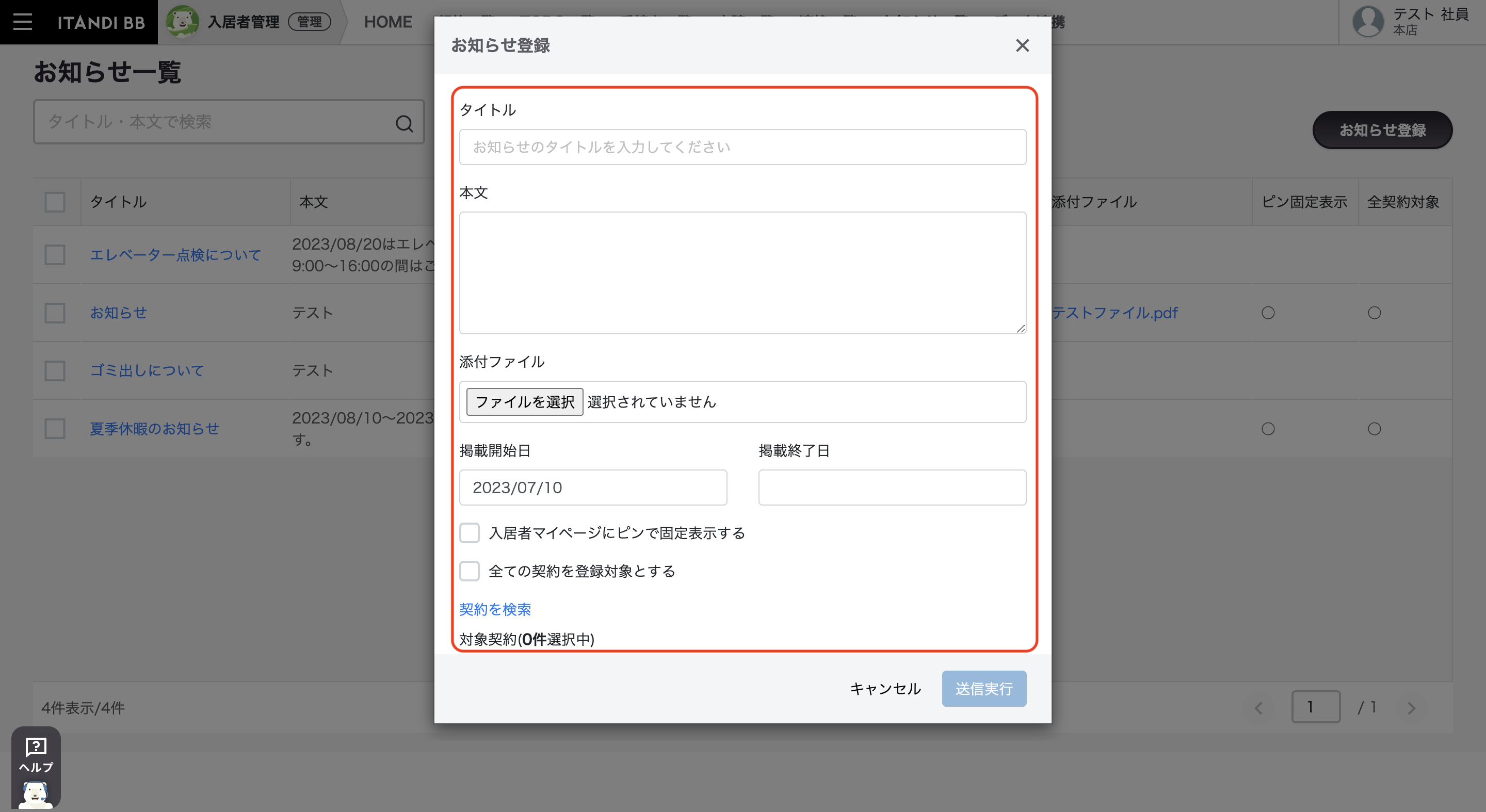The height and width of the screenshot is (812, 1486).
Task: Click the 添付ファイル column header
Action: (1094, 202)
